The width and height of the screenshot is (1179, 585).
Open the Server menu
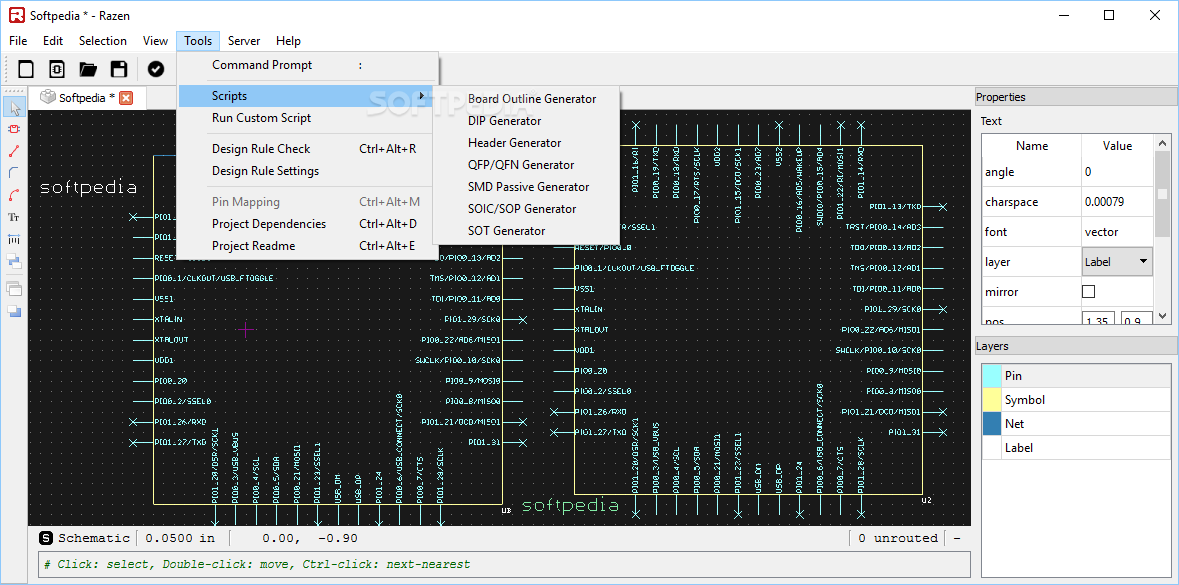coord(244,41)
